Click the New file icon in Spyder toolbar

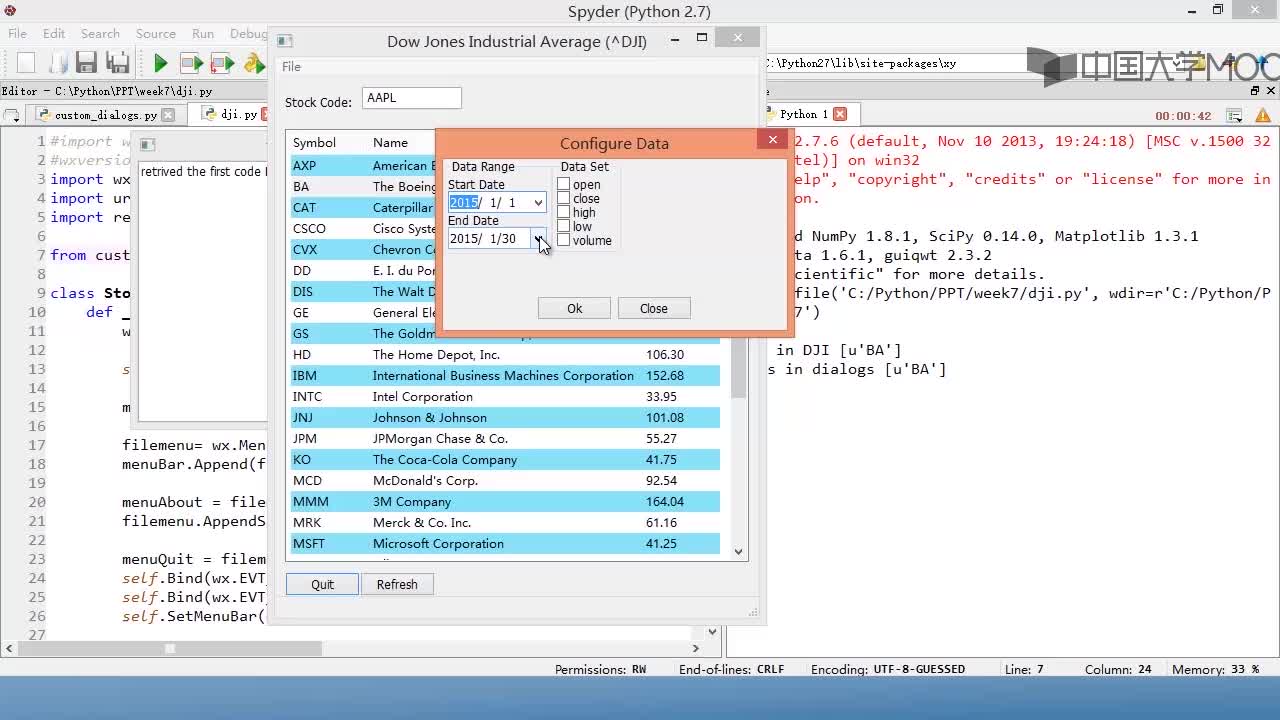coord(26,63)
